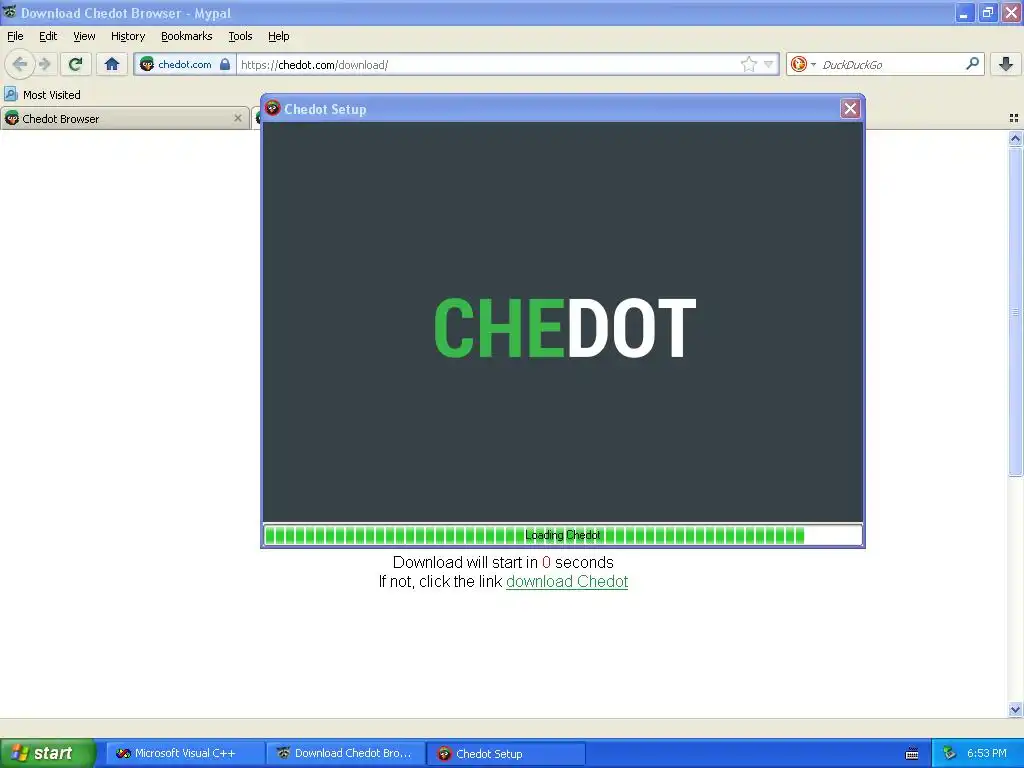Image resolution: width=1024 pixels, height=768 pixels.
Task: Go back with the browser back arrow
Action: coord(20,64)
